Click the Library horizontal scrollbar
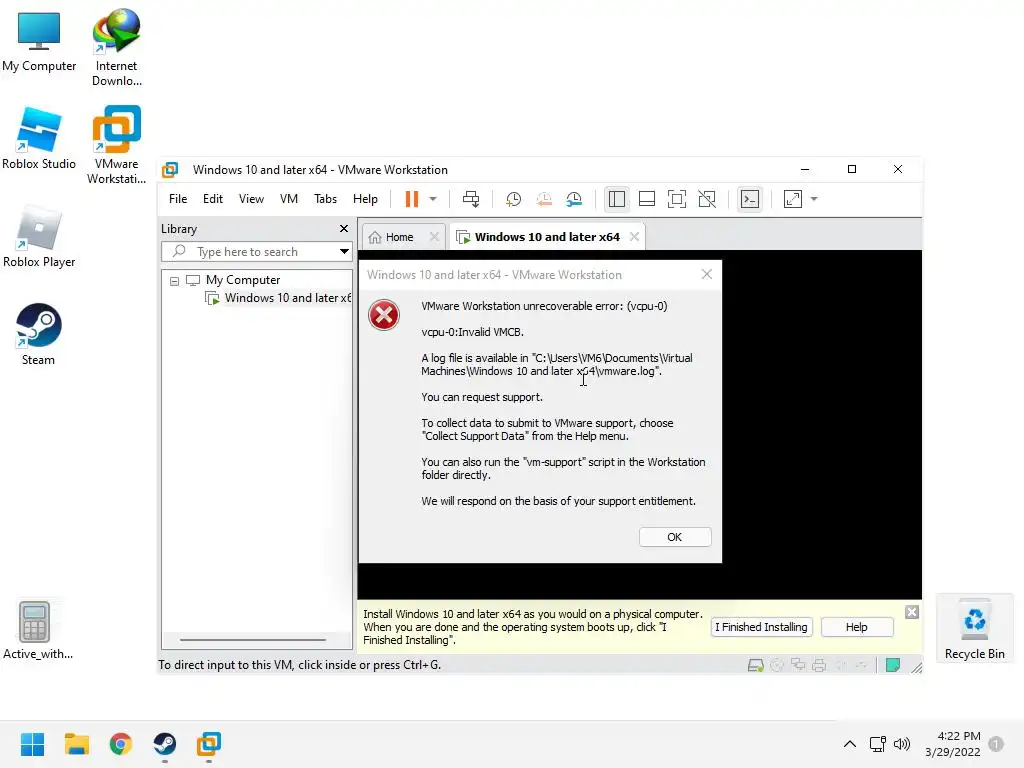This screenshot has width=1024, height=768. (253, 640)
